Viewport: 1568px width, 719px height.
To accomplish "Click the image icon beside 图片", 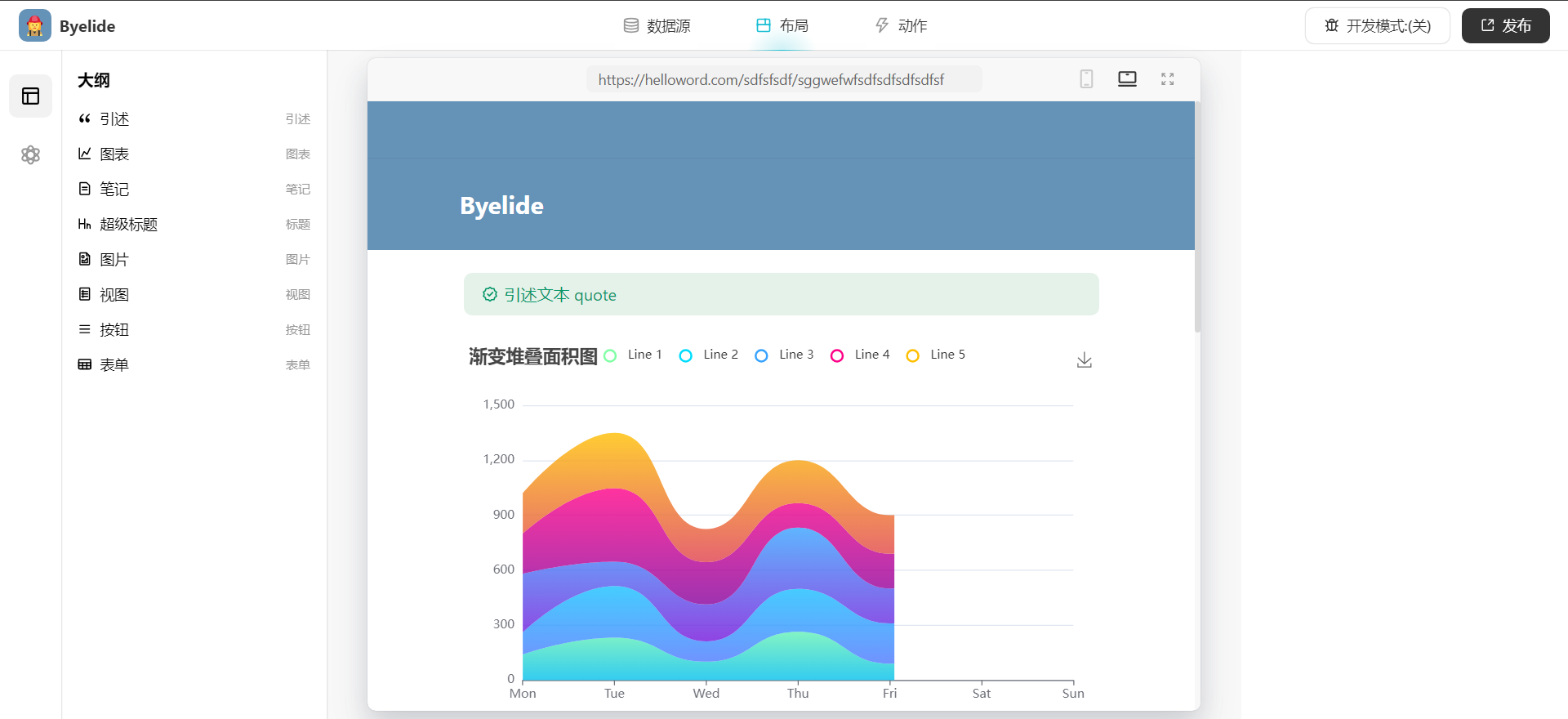I will point(84,259).
